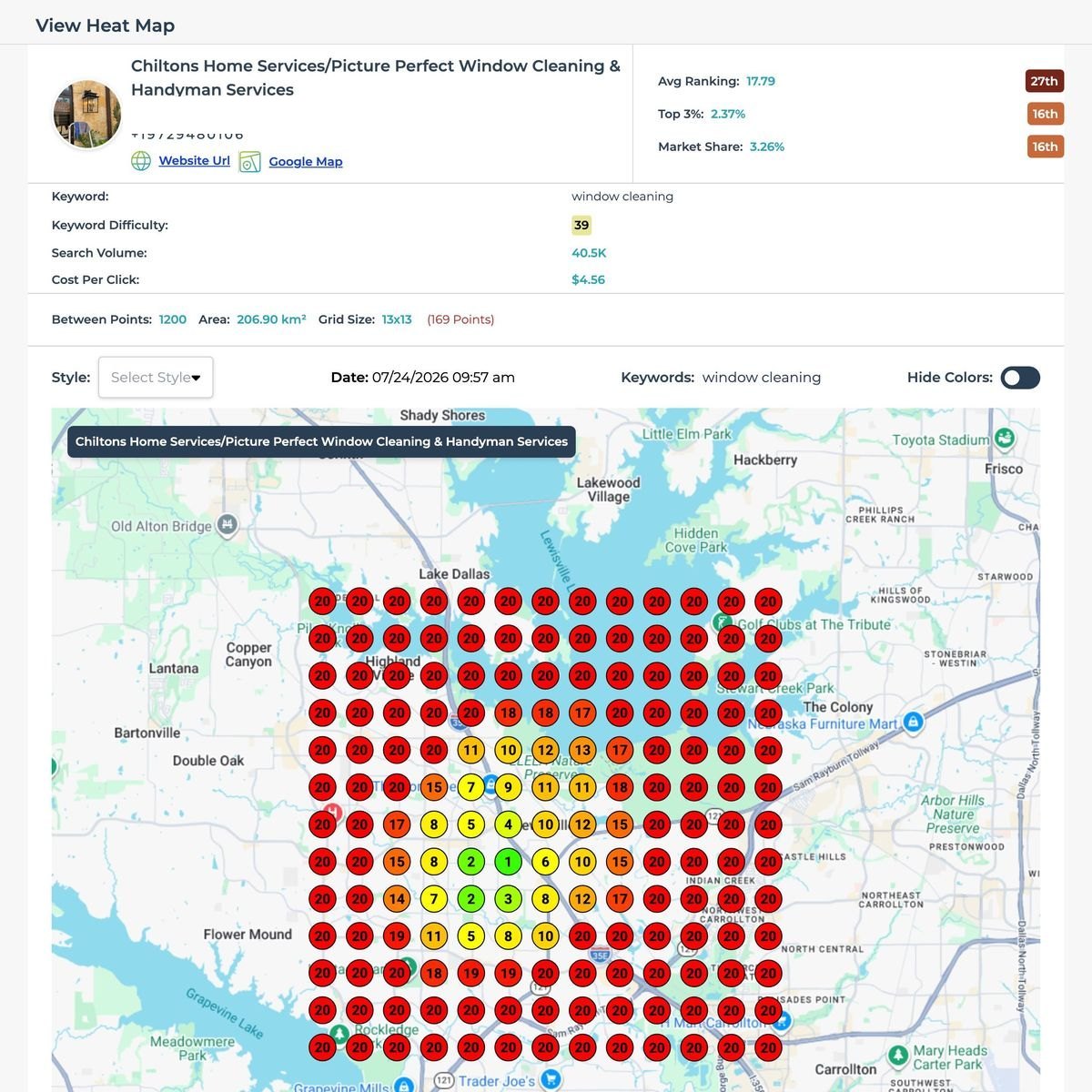Image resolution: width=1092 pixels, height=1092 pixels.
Task: Click the green grid marker showing rank 1
Action: 508,862
